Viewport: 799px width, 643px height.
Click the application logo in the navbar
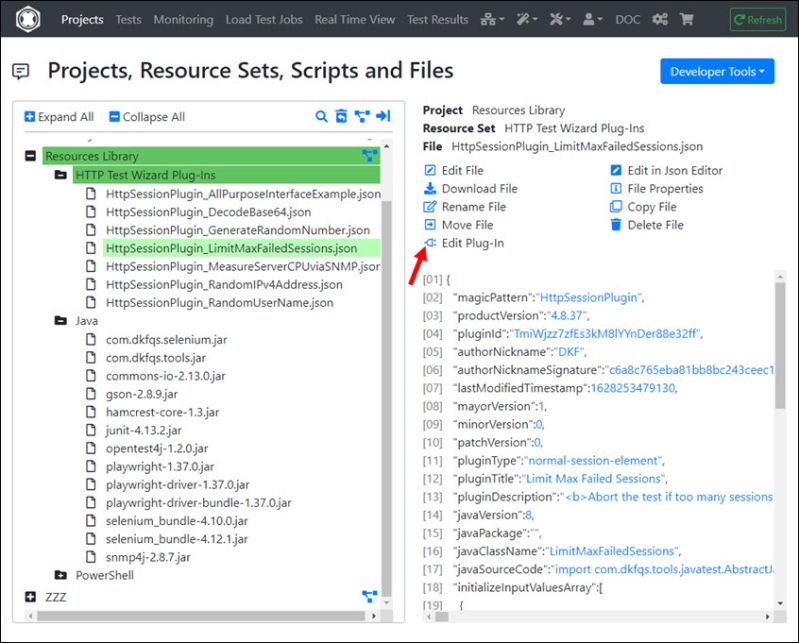[x=28, y=19]
